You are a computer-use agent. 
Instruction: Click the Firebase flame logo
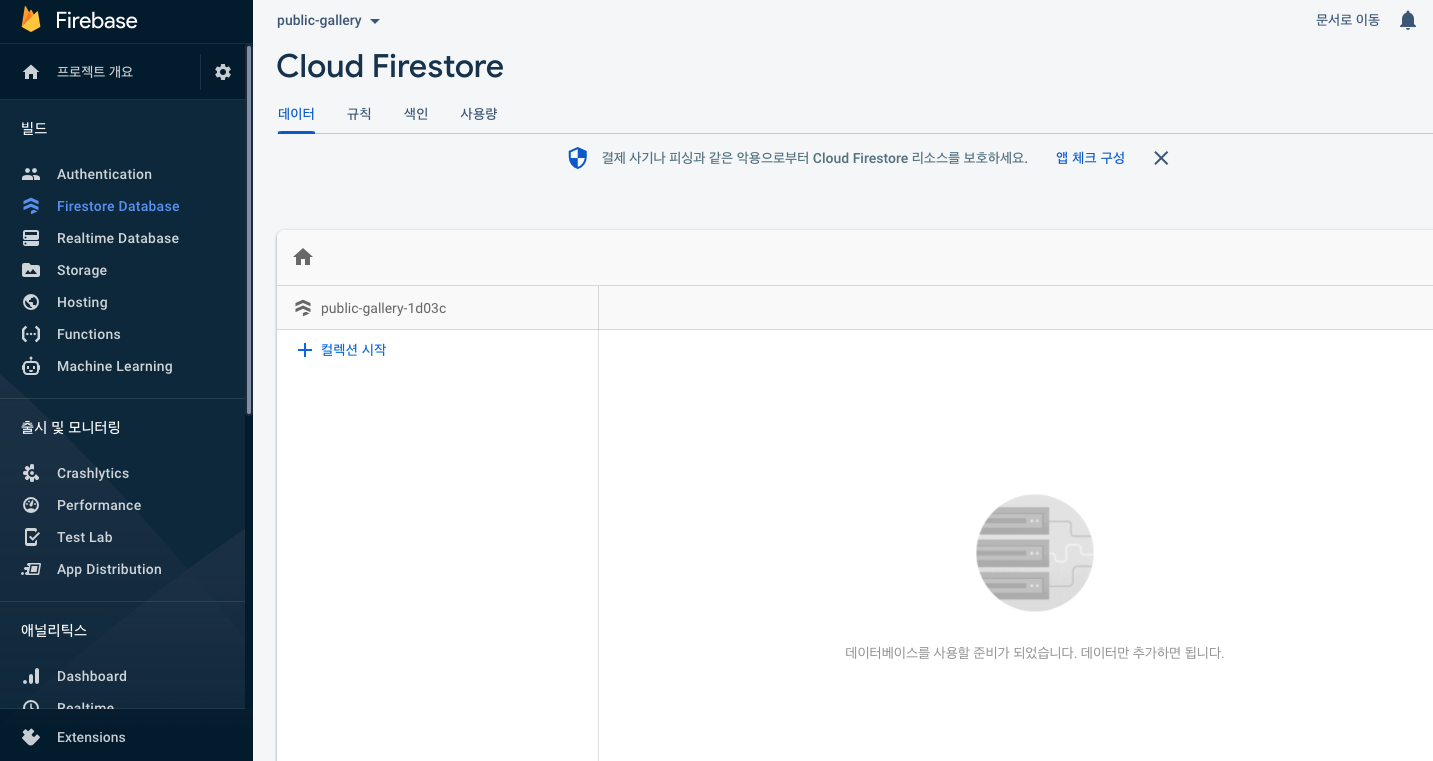(31, 20)
